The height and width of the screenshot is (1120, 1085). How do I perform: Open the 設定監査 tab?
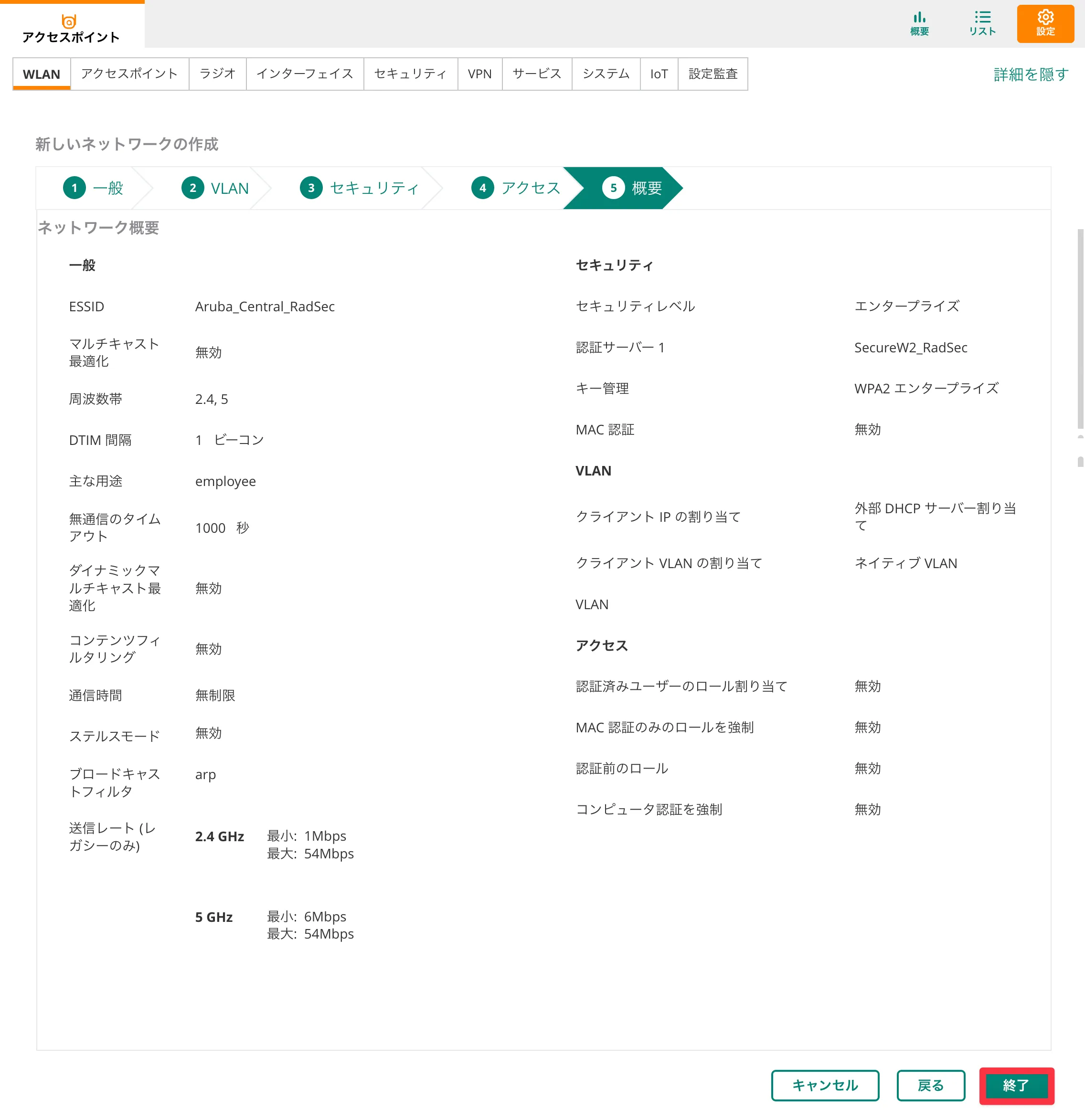coord(713,74)
